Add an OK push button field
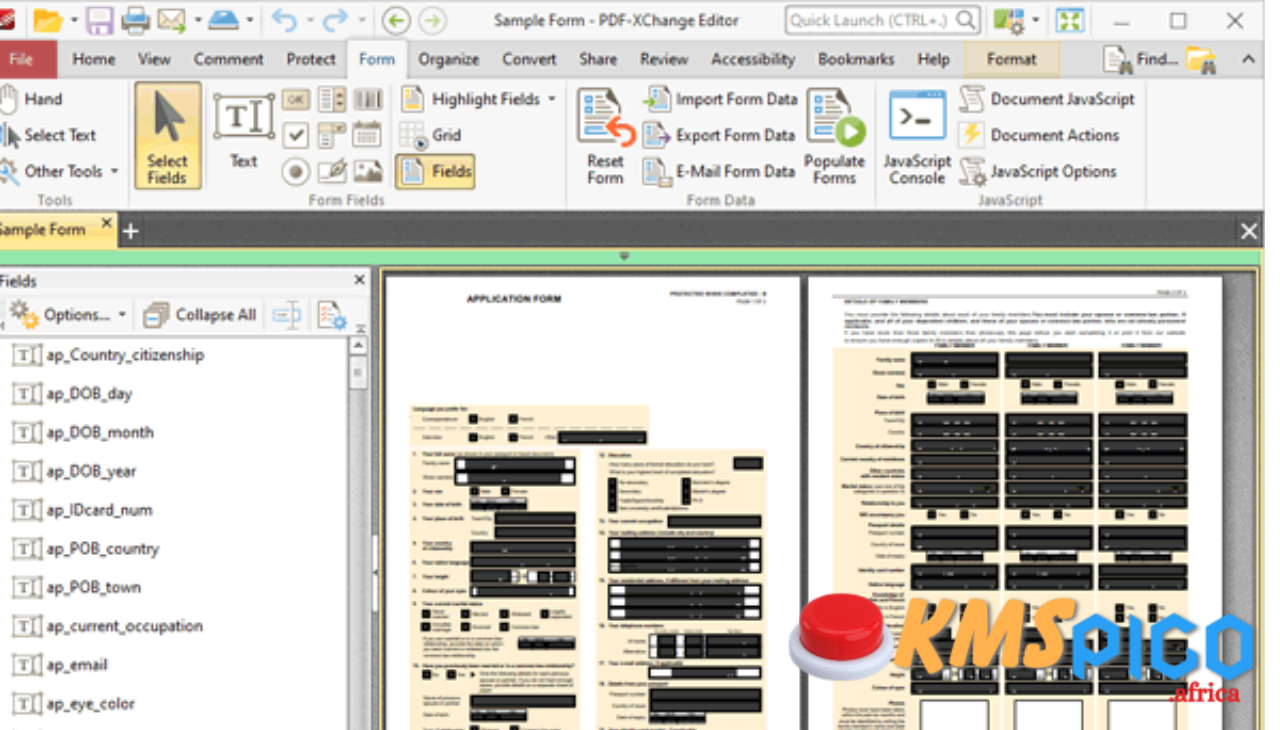The image size is (1280, 730). pyautogui.click(x=295, y=99)
